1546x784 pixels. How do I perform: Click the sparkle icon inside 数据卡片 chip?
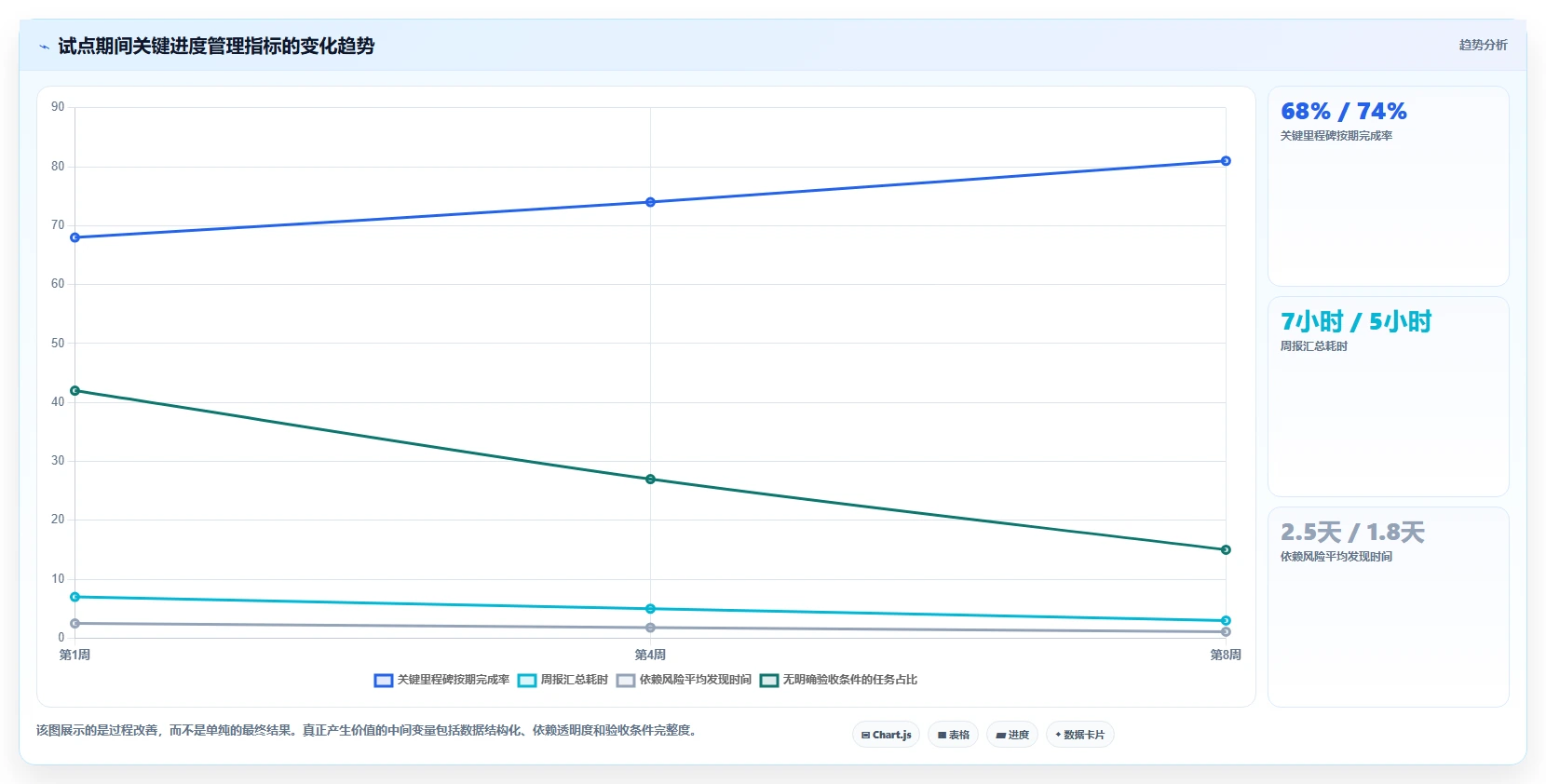coord(1058,735)
